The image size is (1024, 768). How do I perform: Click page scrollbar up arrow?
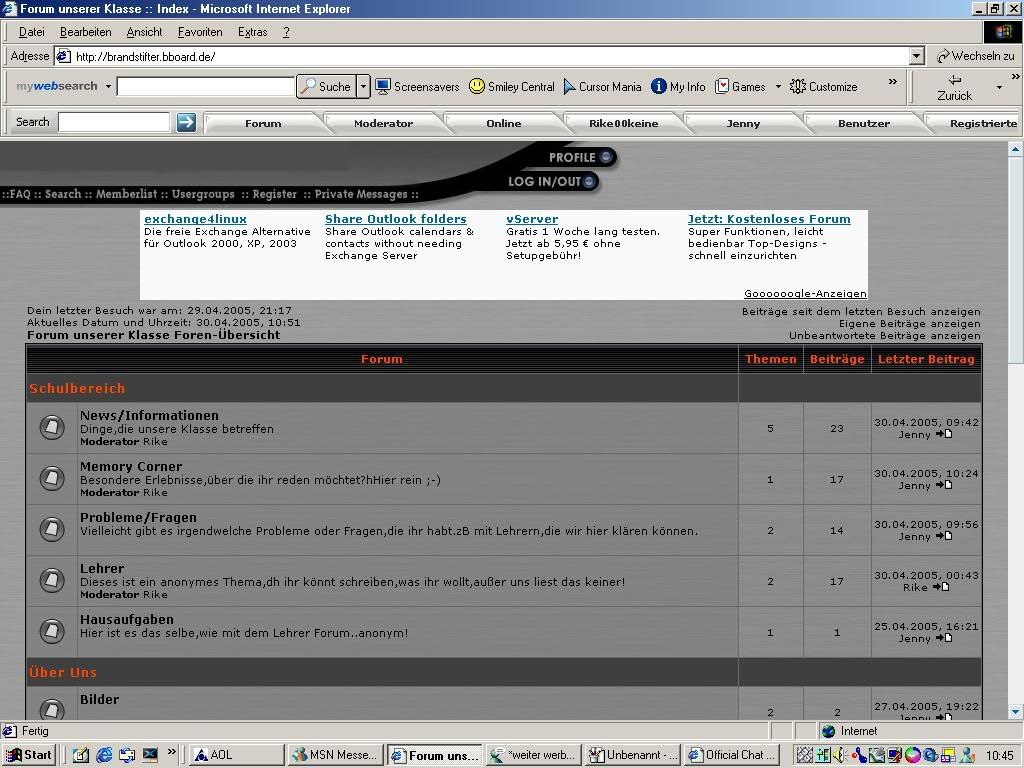coord(1015,150)
